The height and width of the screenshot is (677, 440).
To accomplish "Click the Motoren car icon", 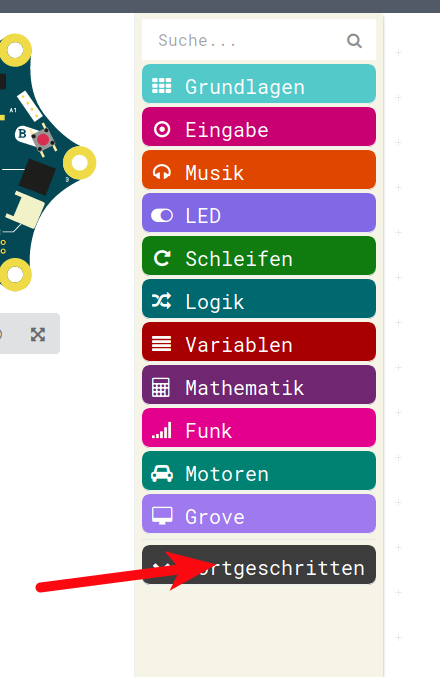I will [162, 474].
